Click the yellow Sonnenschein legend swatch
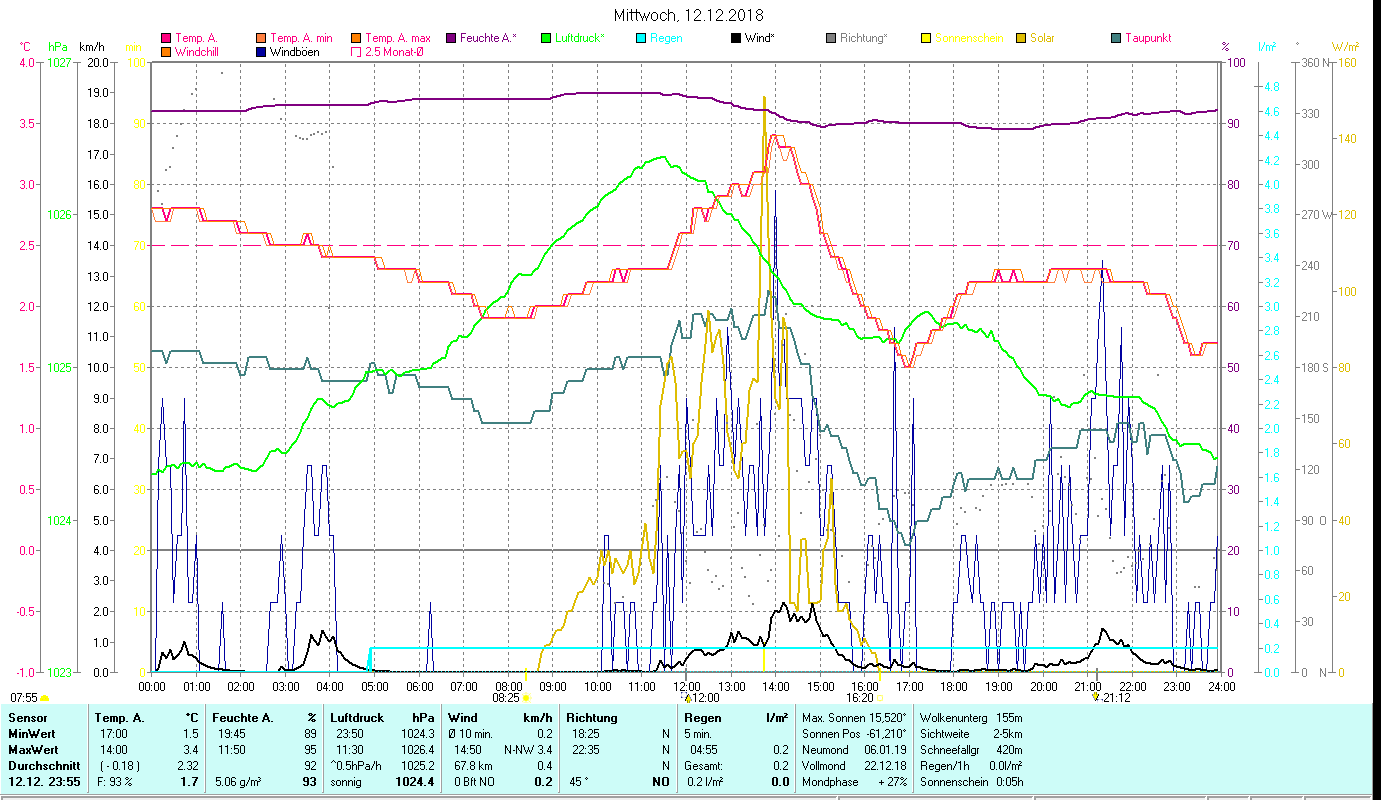Image resolution: width=1381 pixels, height=800 pixels. point(926,38)
